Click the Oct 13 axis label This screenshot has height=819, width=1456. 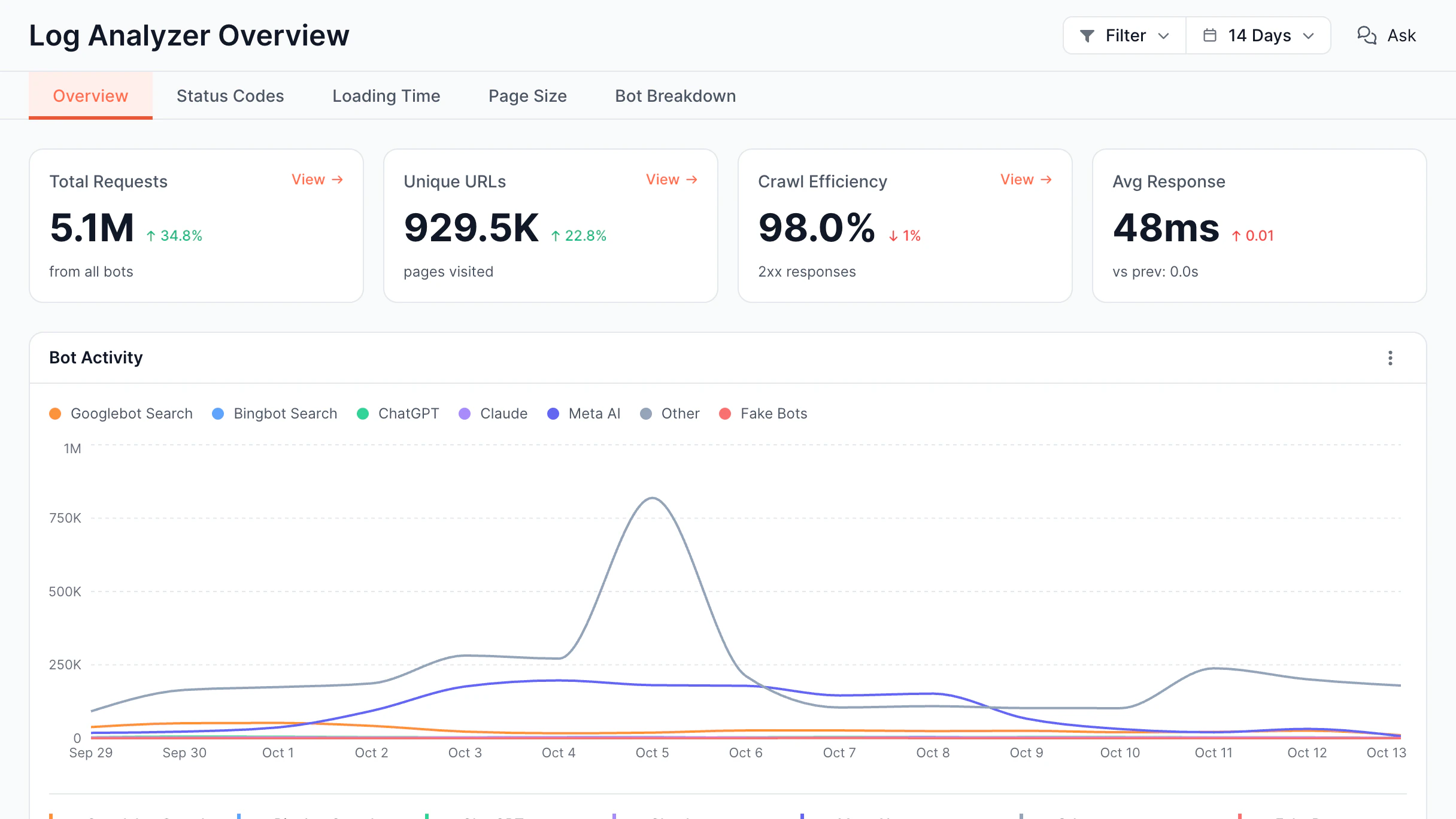point(1386,753)
